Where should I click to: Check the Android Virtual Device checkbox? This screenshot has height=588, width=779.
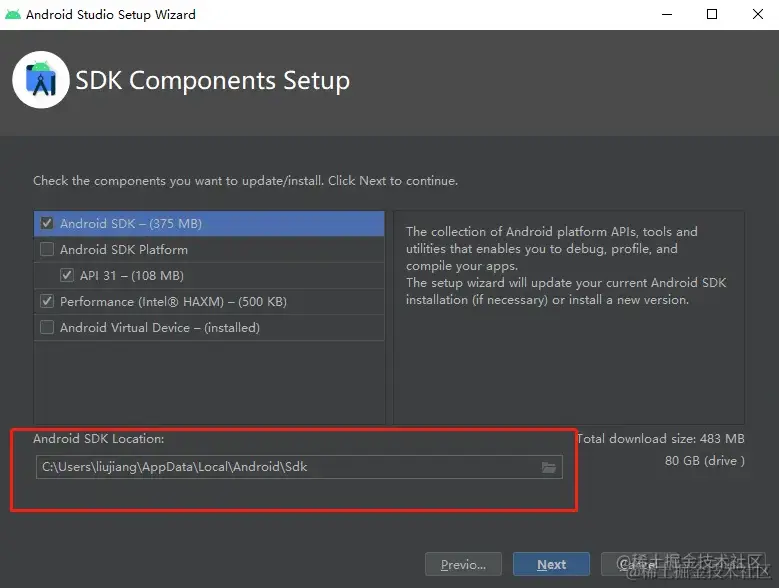click(47, 327)
